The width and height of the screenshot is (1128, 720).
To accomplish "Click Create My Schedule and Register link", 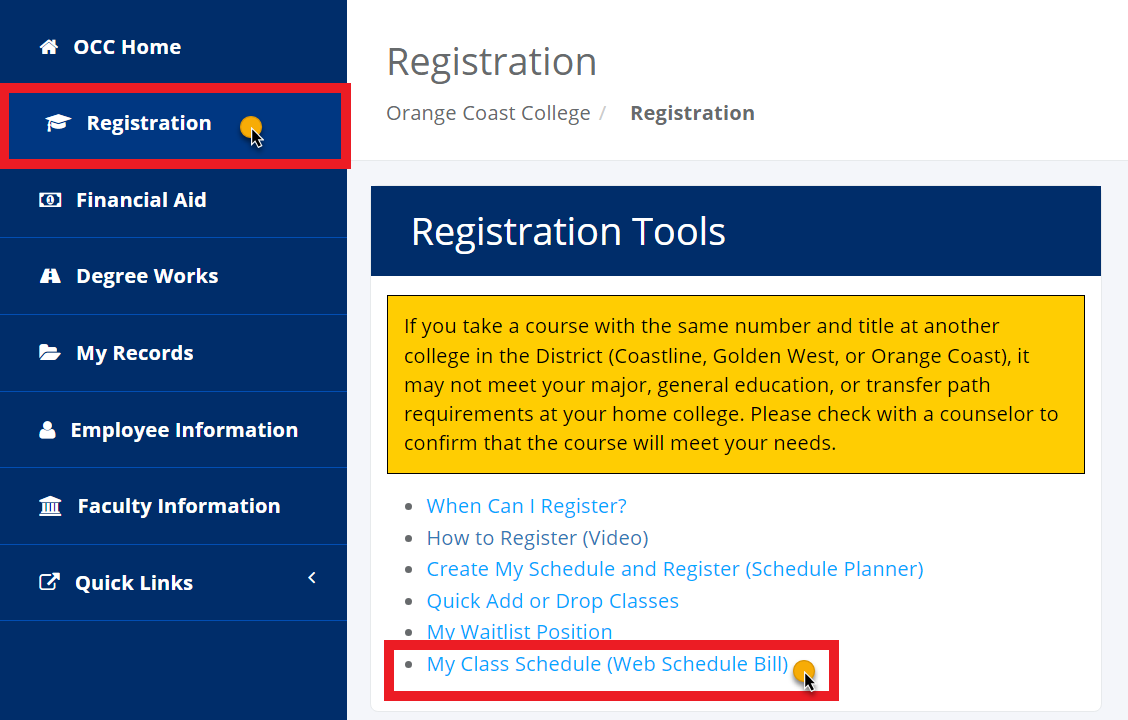I will coord(674,568).
